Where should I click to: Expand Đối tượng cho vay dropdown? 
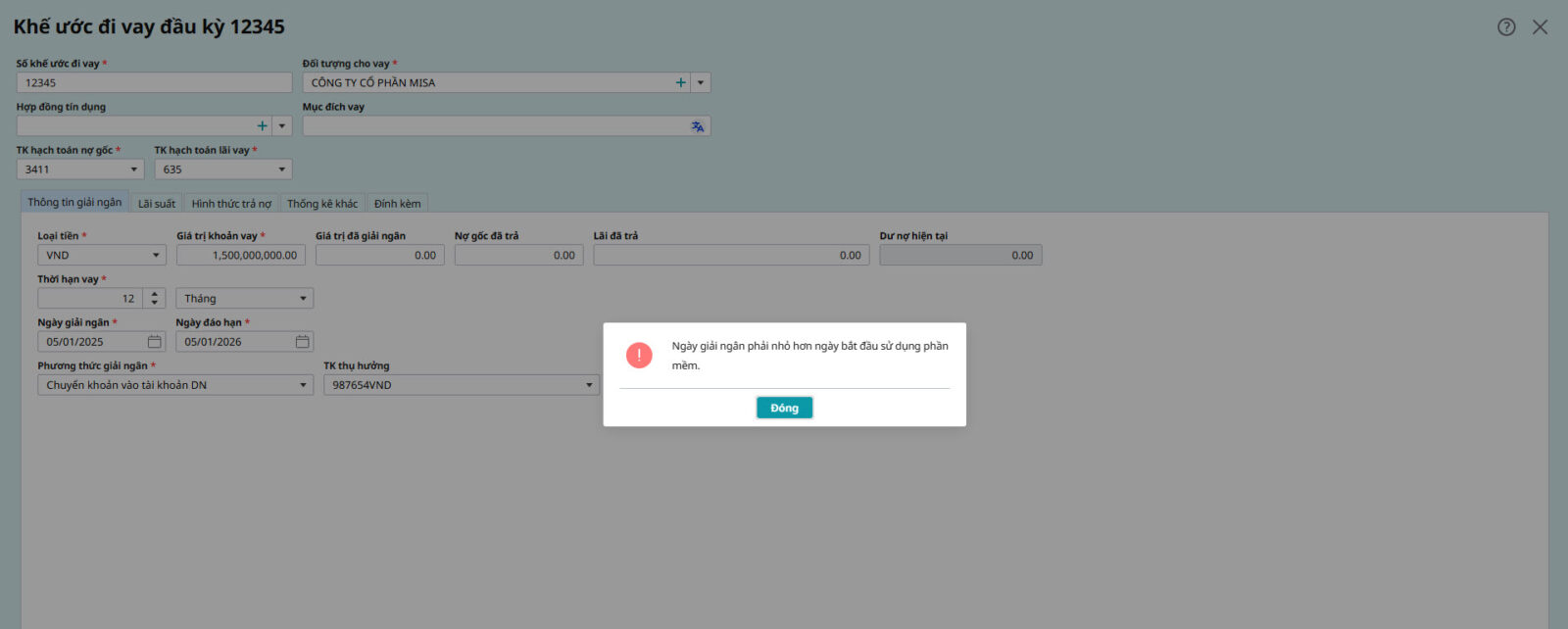(701, 83)
